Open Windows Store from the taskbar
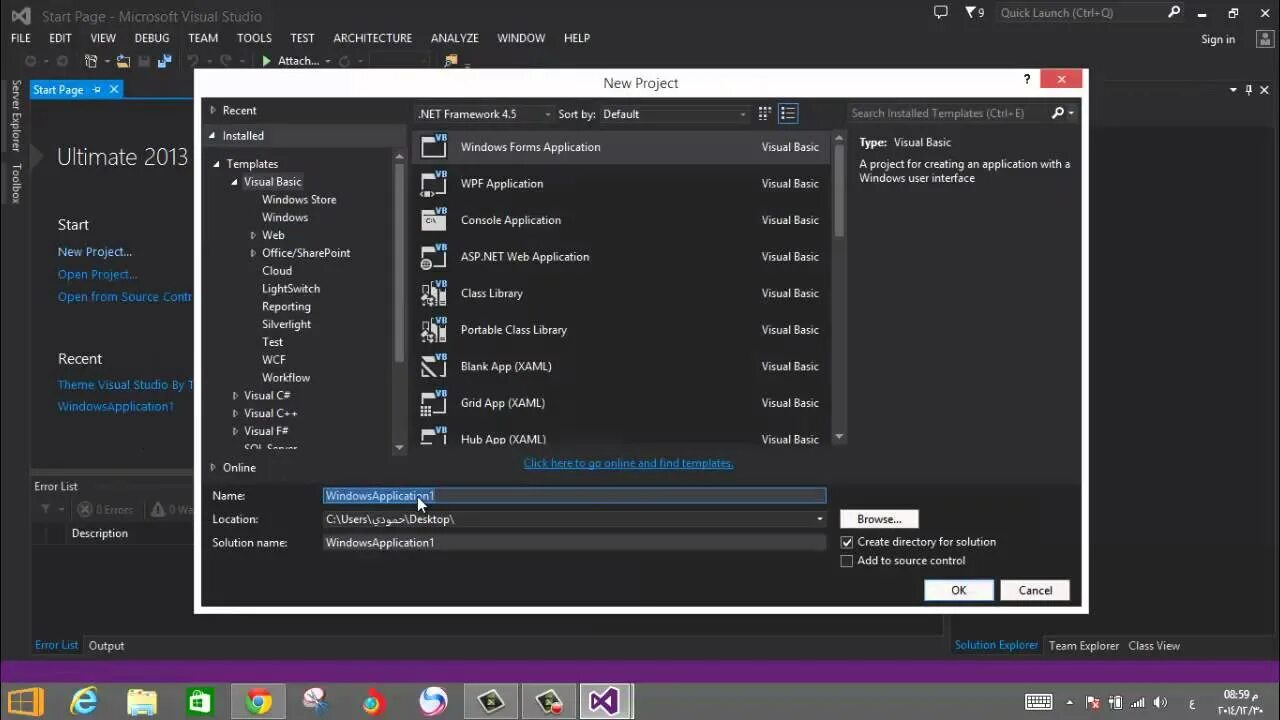Image resolution: width=1280 pixels, height=720 pixels. pos(200,702)
